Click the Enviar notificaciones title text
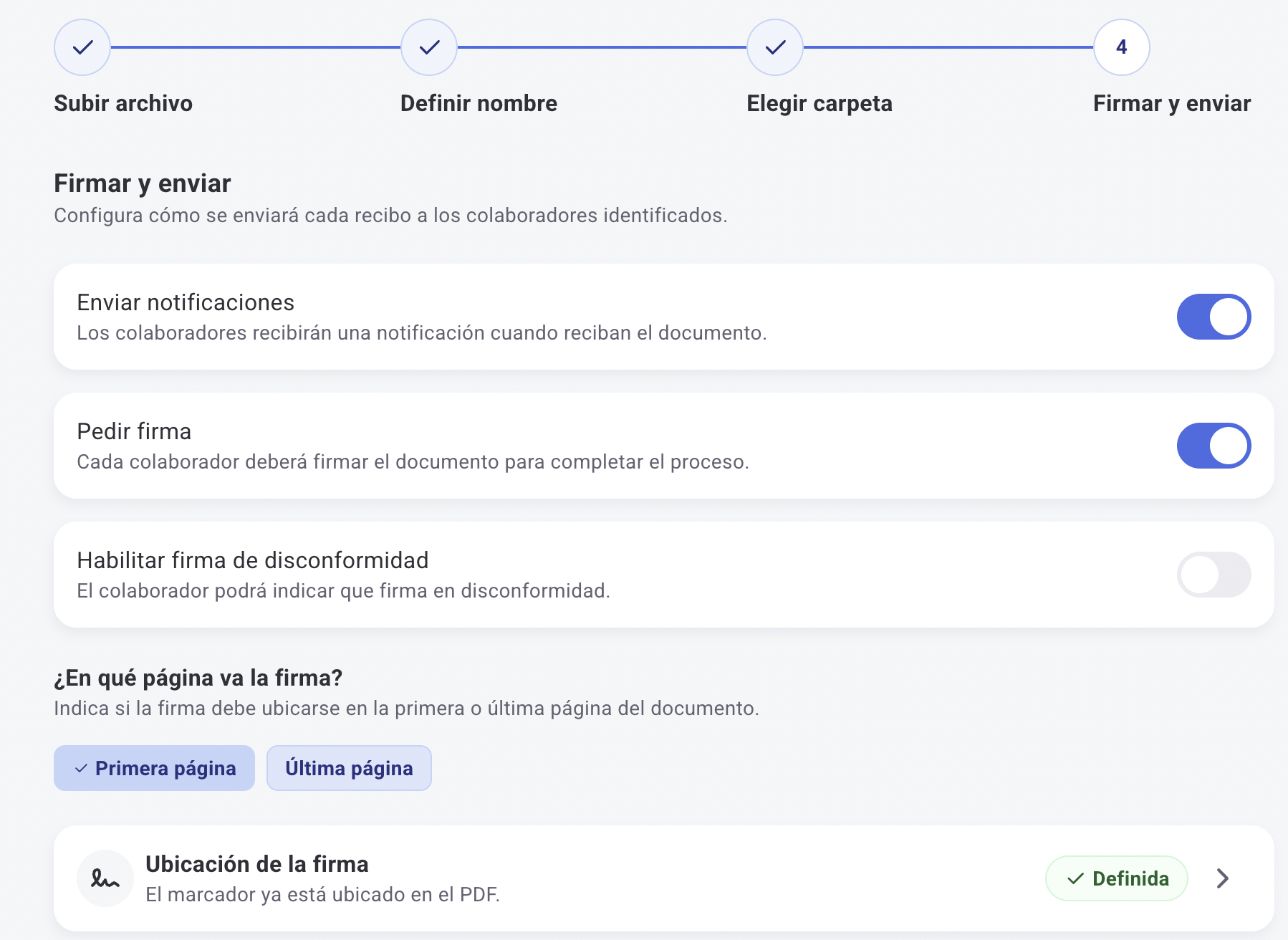The width and height of the screenshot is (1288, 940). 186,302
